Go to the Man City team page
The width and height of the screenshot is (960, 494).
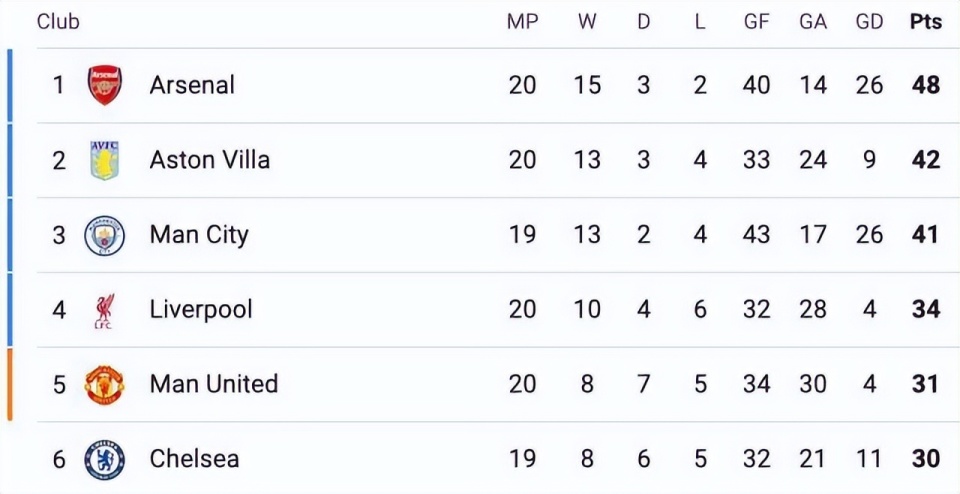click(x=199, y=235)
